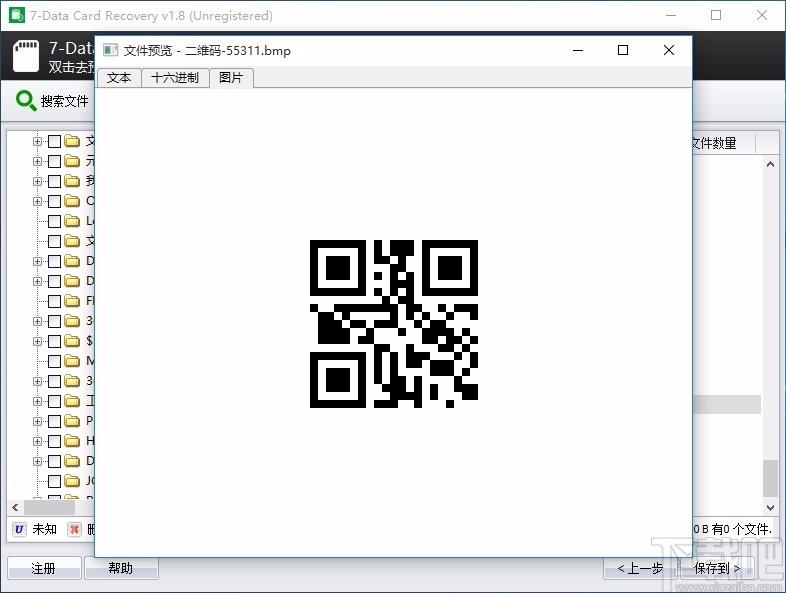The height and width of the screenshot is (593, 786).
Task: Maximize the file preview window
Action: 623,50
